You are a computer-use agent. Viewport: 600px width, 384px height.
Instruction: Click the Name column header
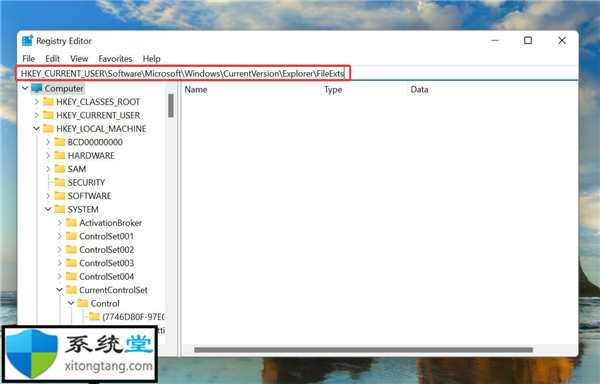click(x=196, y=89)
